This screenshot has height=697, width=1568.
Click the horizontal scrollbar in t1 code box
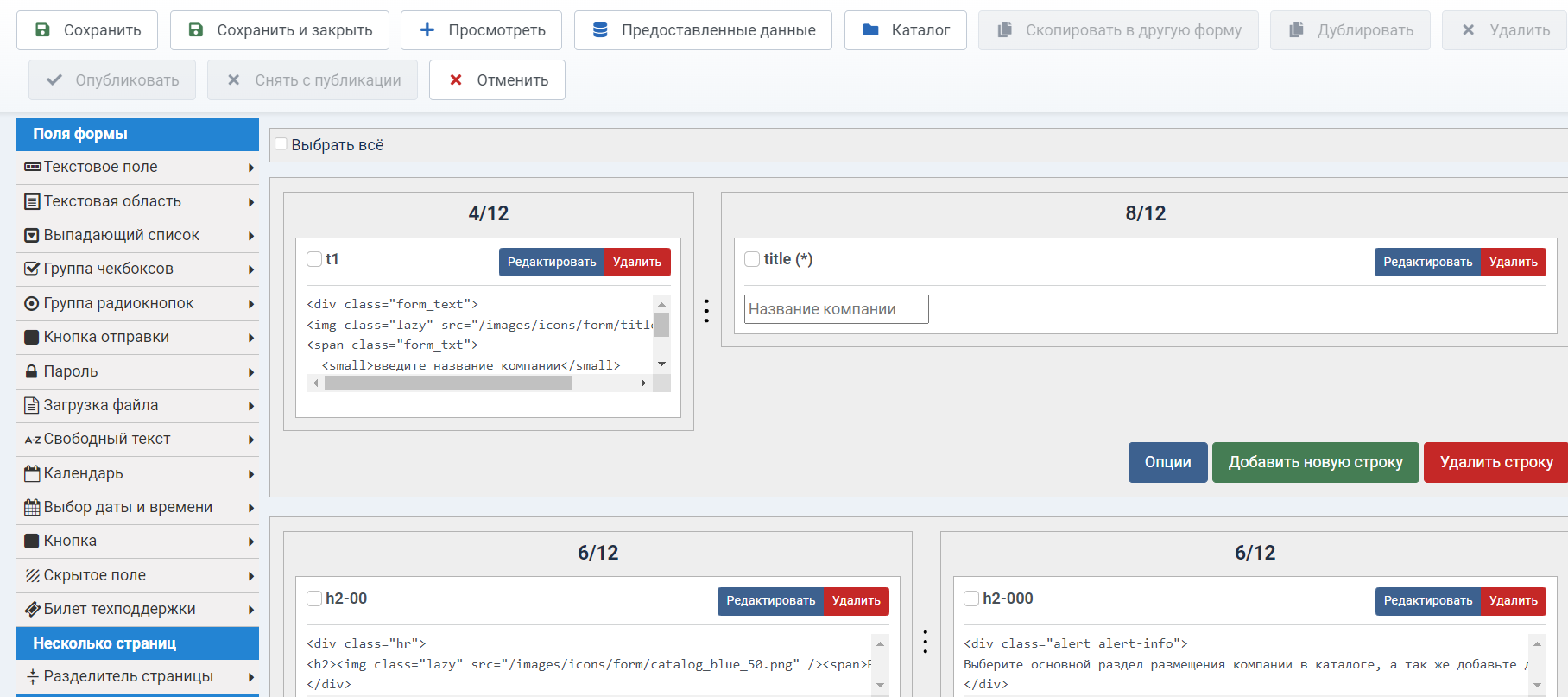447,383
